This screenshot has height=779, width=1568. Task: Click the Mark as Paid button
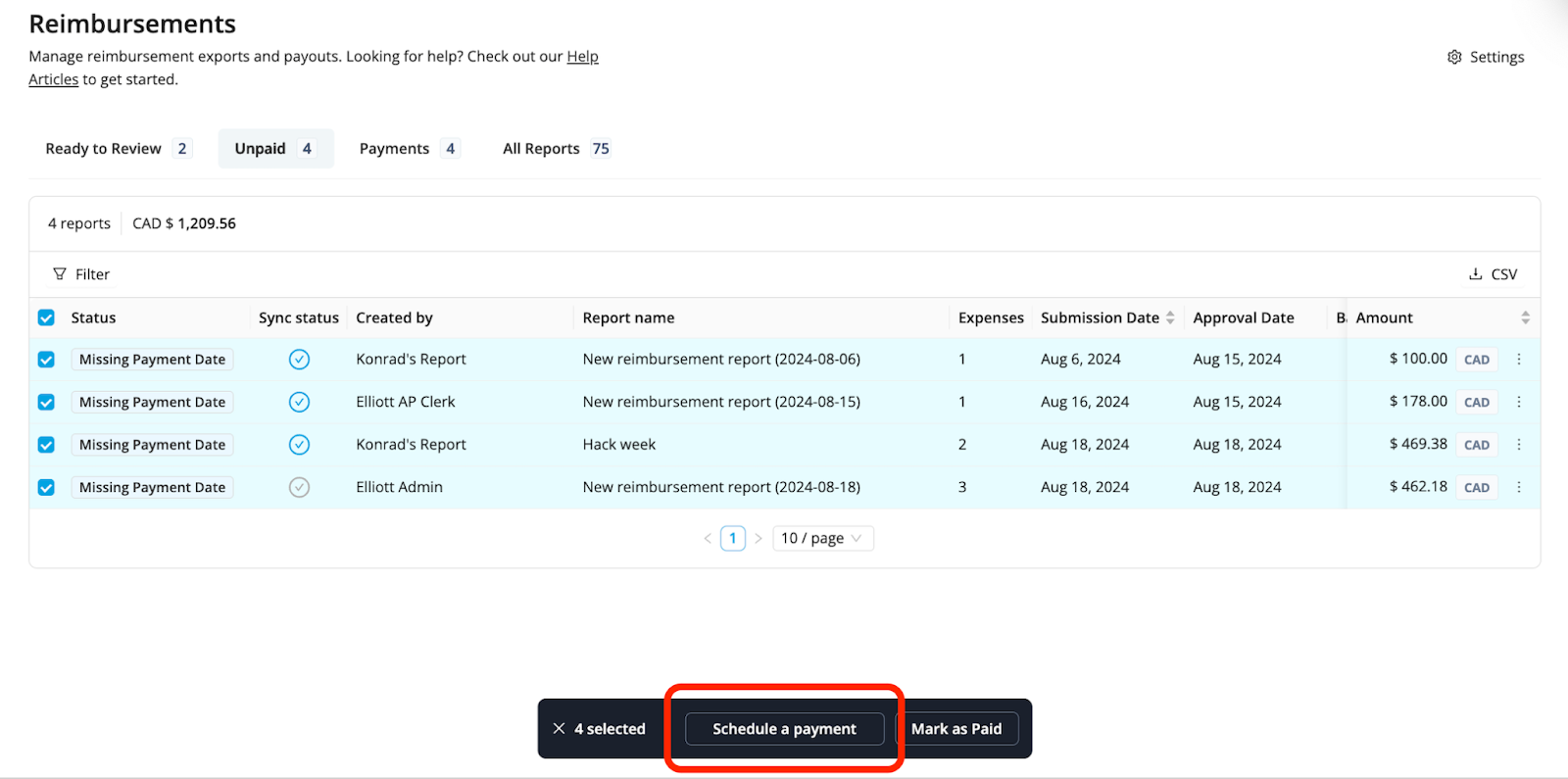click(x=956, y=729)
